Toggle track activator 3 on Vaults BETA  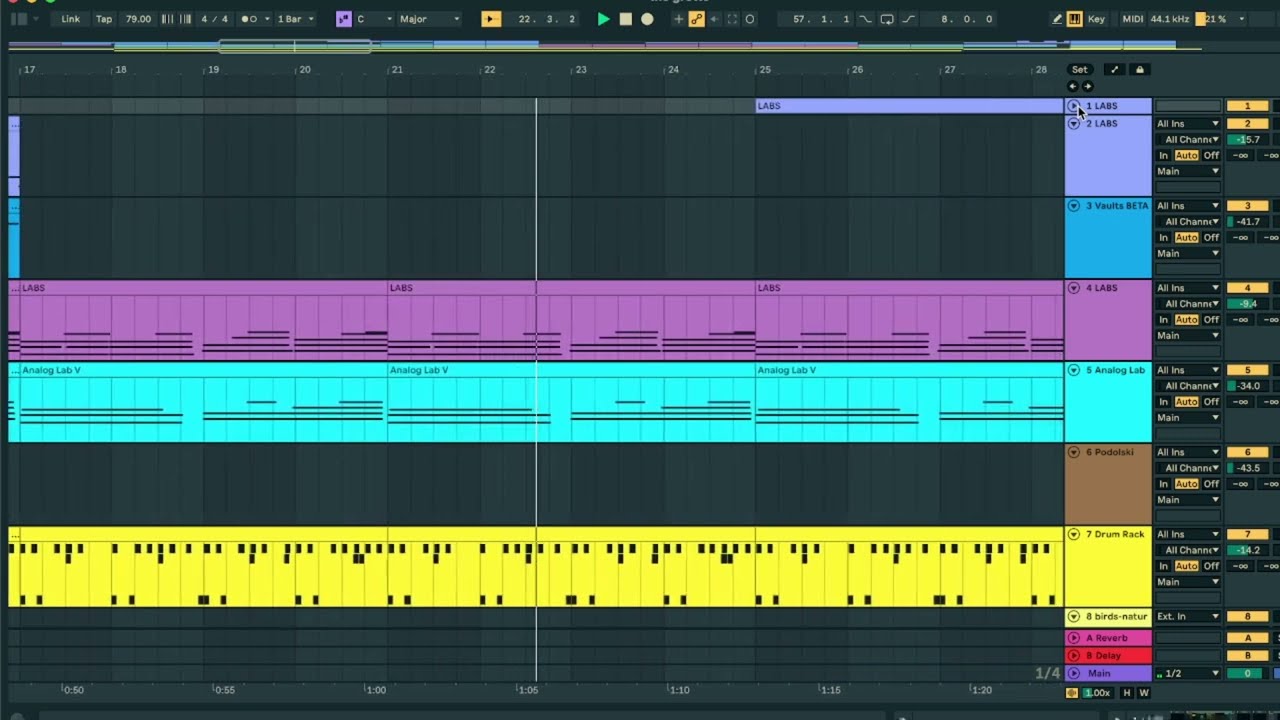point(1247,206)
